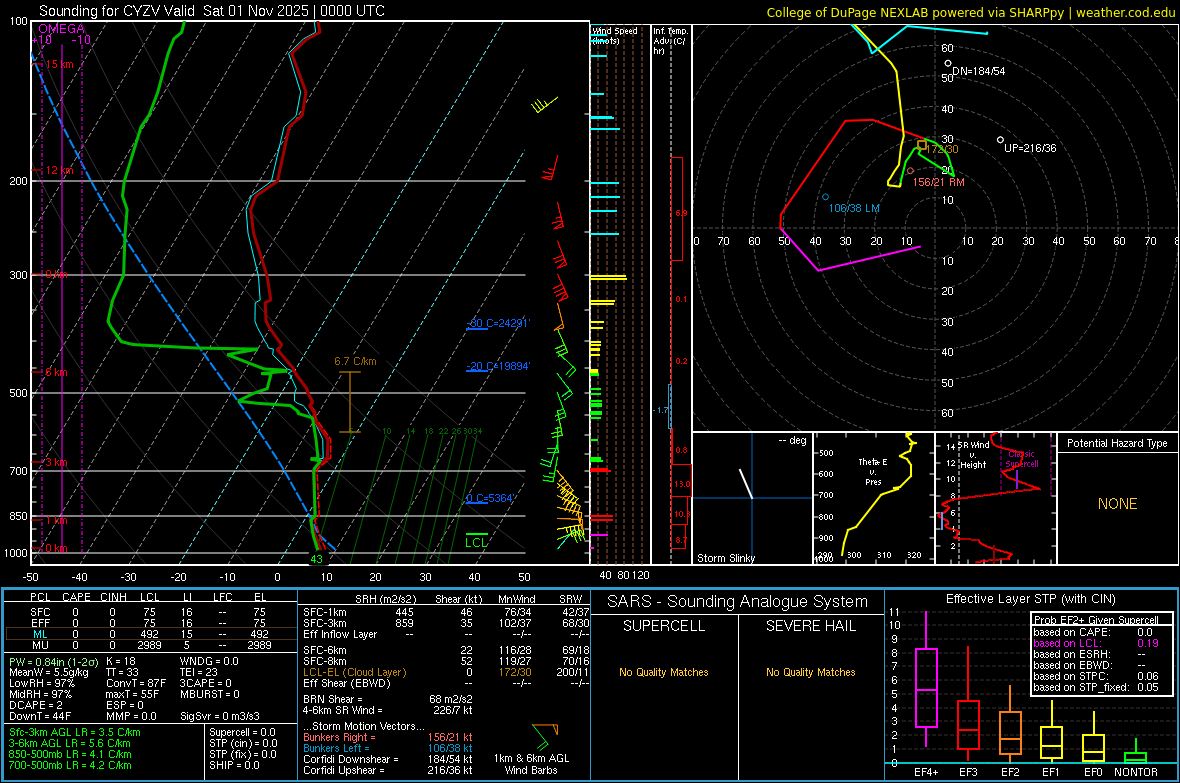The width and height of the screenshot is (1180, 783).
Task: Click the Sfc-3km AGL LR lapse rate line
Action: point(75,732)
